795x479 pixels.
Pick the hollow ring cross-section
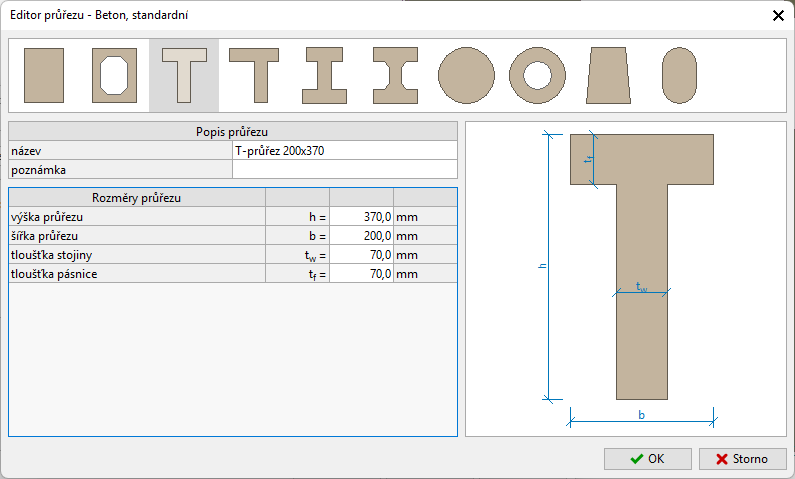point(537,76)
